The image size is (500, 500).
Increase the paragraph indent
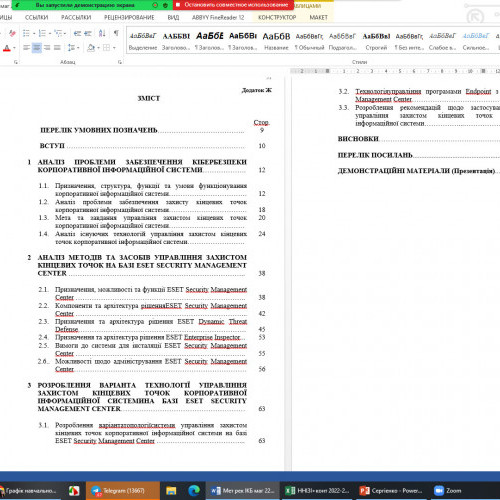coord(88,33)
